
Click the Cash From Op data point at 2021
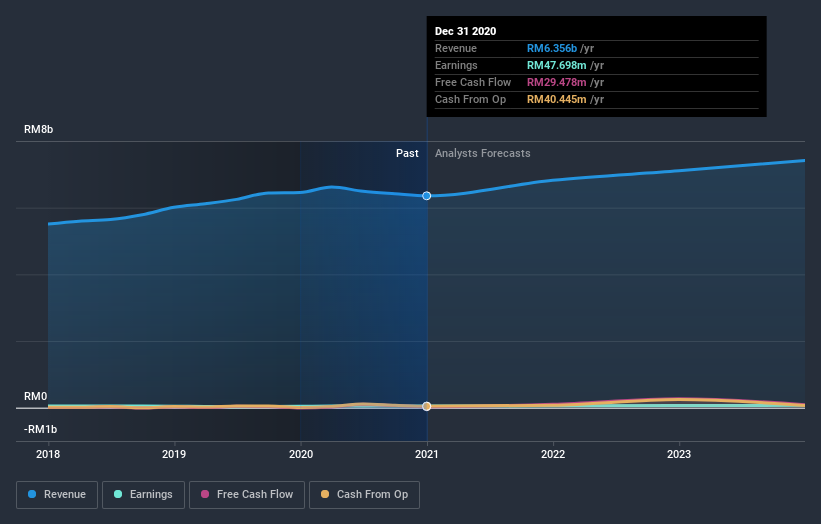coord(427,406)
